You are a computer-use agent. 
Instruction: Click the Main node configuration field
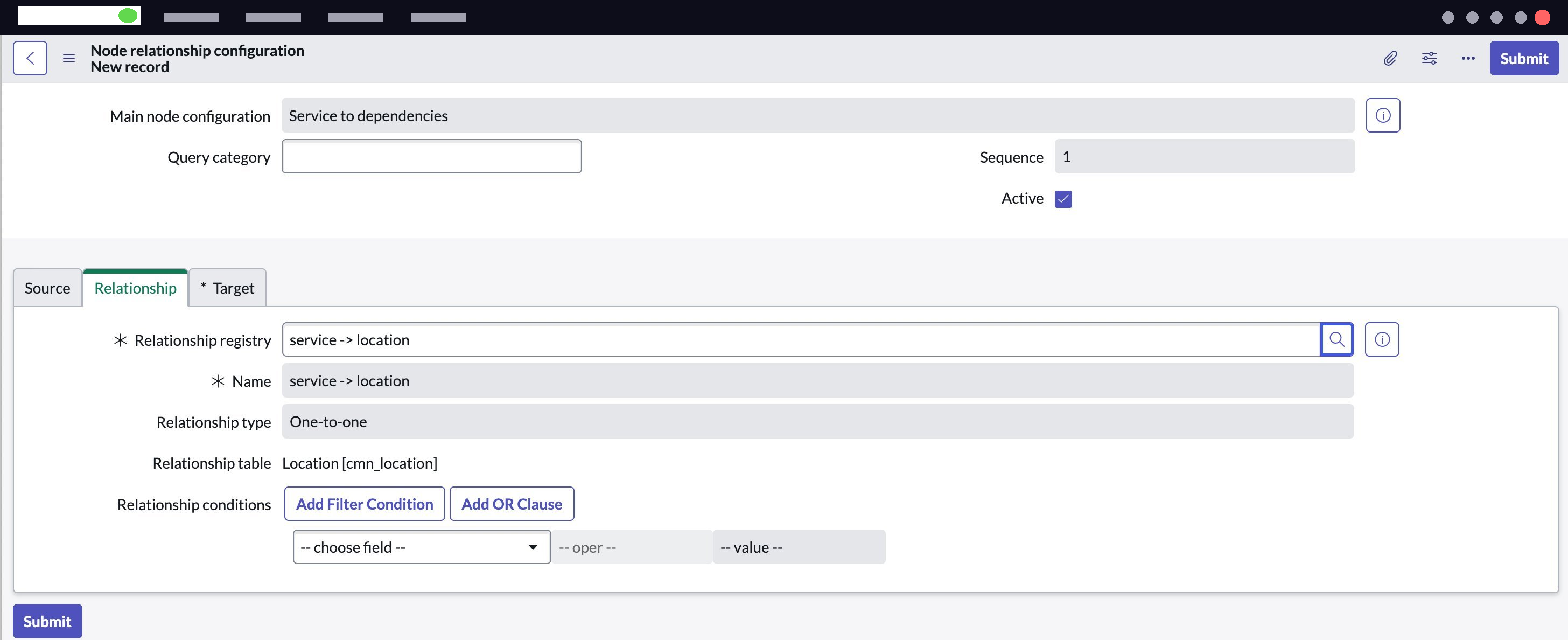(x=818, y=115)
